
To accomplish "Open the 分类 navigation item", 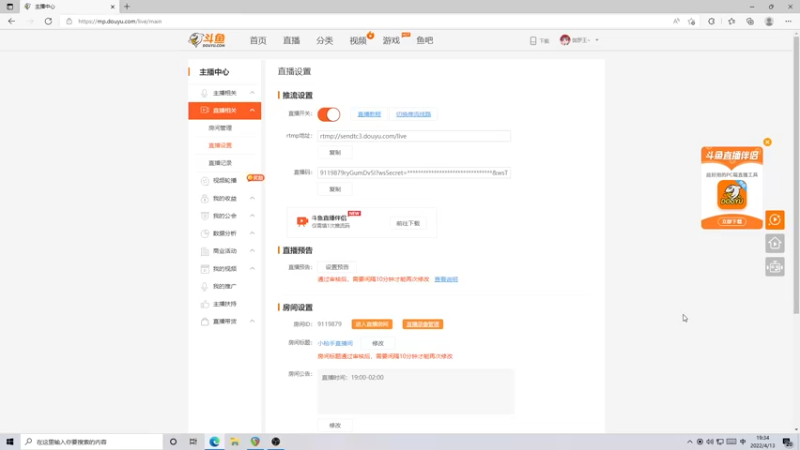I will (x=324, y=40).
